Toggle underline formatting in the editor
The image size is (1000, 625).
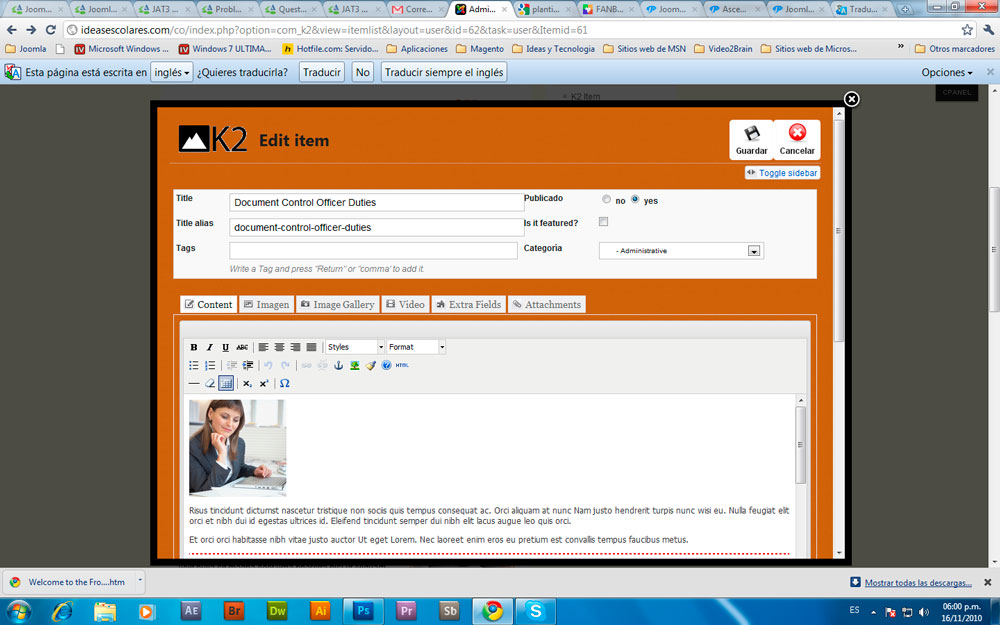225,347
